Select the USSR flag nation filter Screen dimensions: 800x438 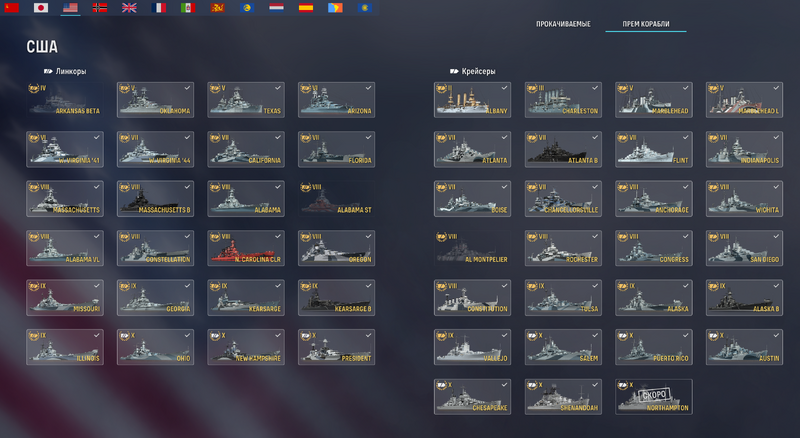click(x=11, y=8)
